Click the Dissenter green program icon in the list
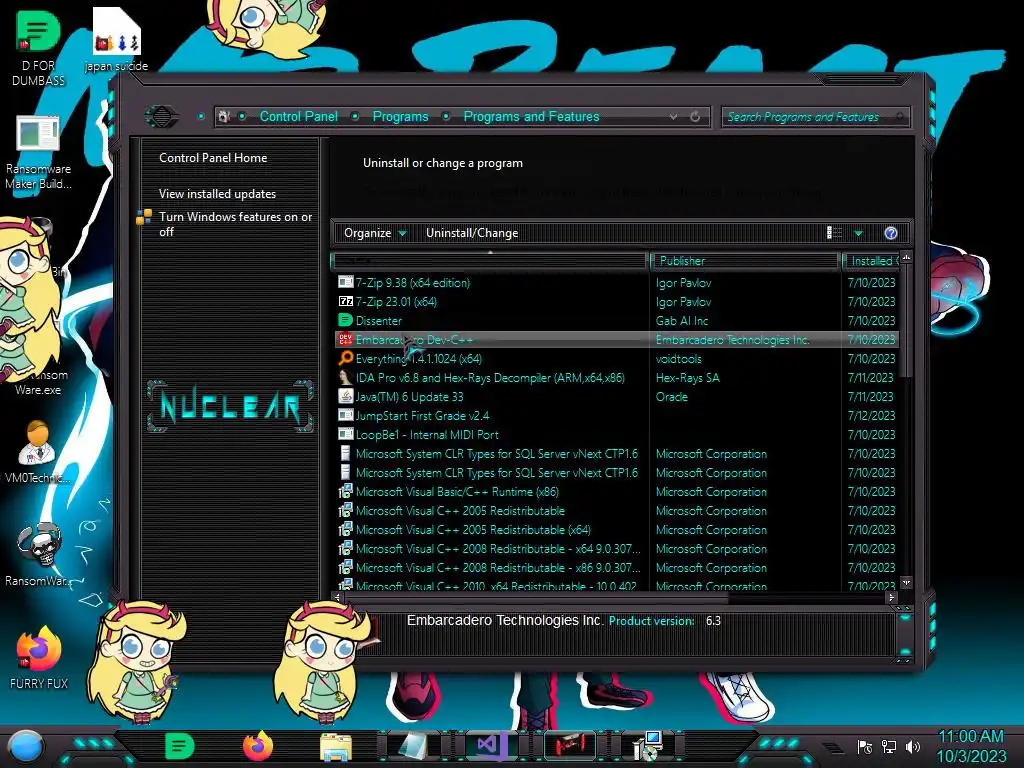The width and height of the screenshot is (1024, 768). [x=345, y=320]
